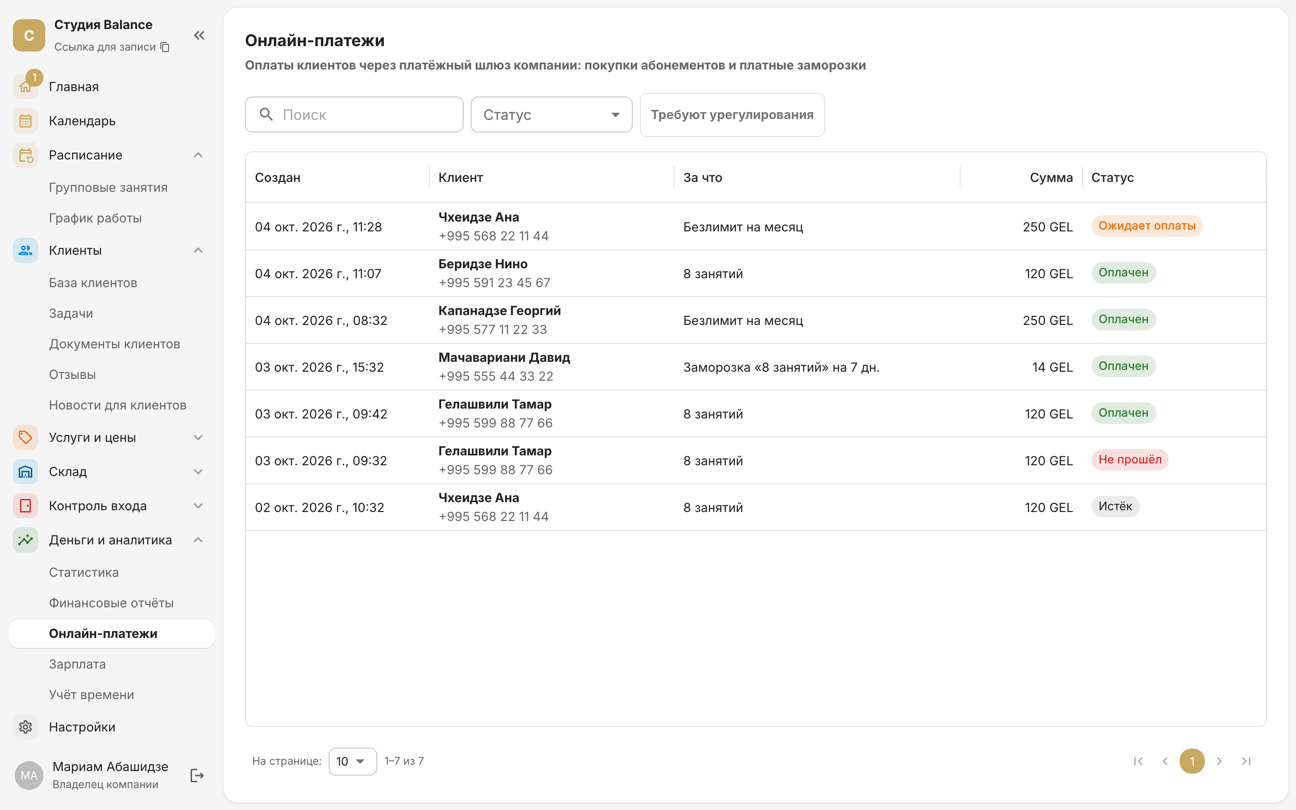
Task: Open the rows-per-page dropdown showing 10
Action: 352,761
